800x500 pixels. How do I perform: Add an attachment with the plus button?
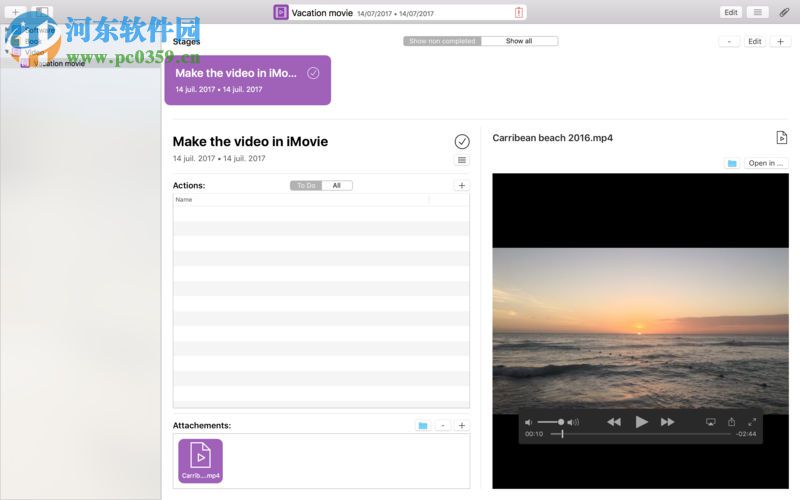pyautogui.click(x=462, y=426)
